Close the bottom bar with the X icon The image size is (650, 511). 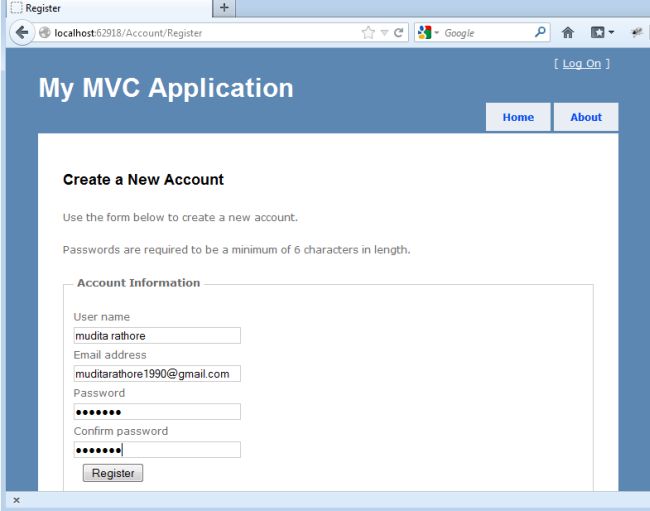(x=16, y=500)
